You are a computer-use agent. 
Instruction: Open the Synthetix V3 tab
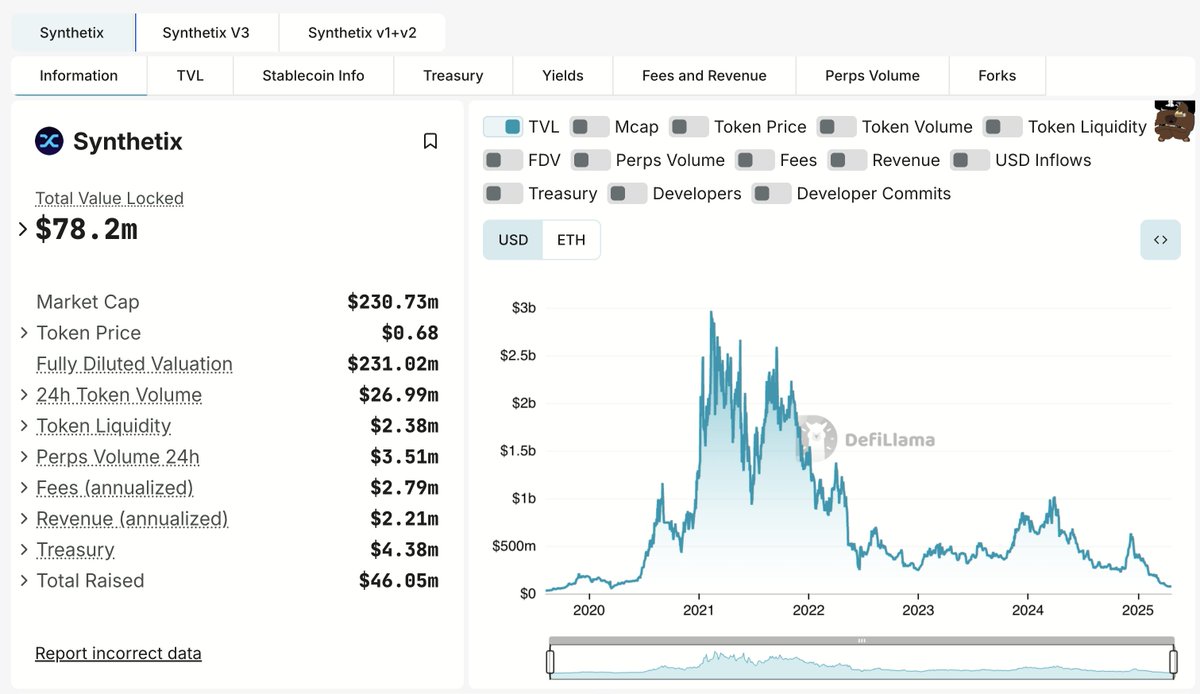206,33
